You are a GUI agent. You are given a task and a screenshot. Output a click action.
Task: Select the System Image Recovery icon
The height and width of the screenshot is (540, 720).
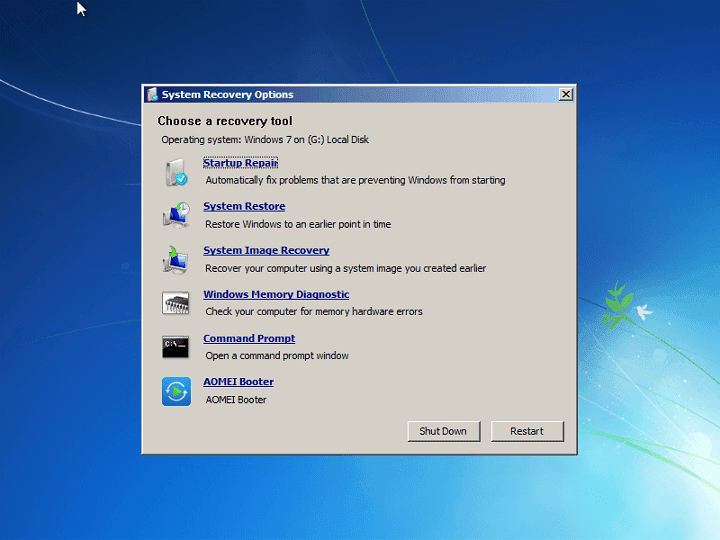click(176, 259)
